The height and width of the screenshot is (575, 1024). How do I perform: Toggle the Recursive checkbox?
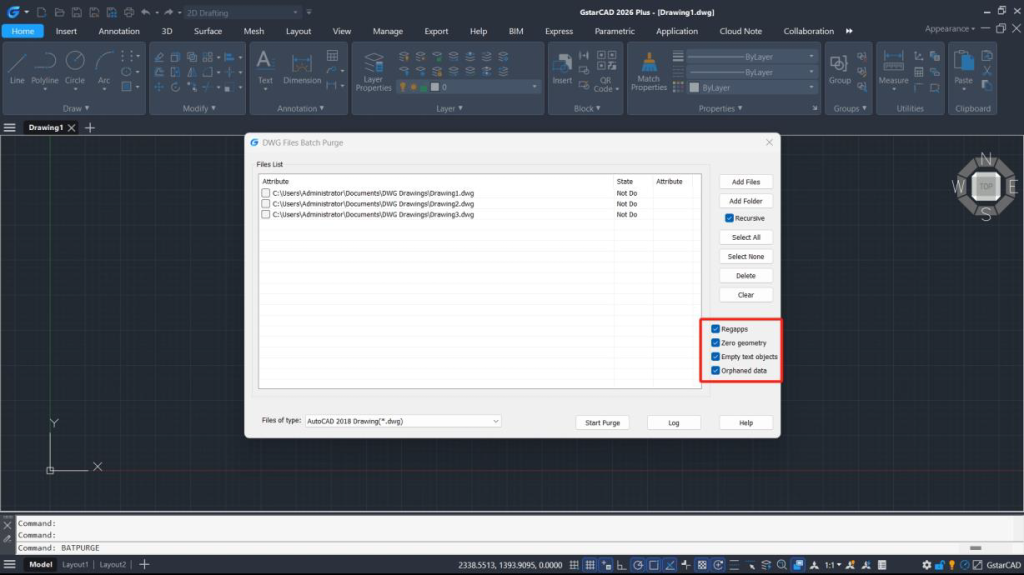[730, 218]
